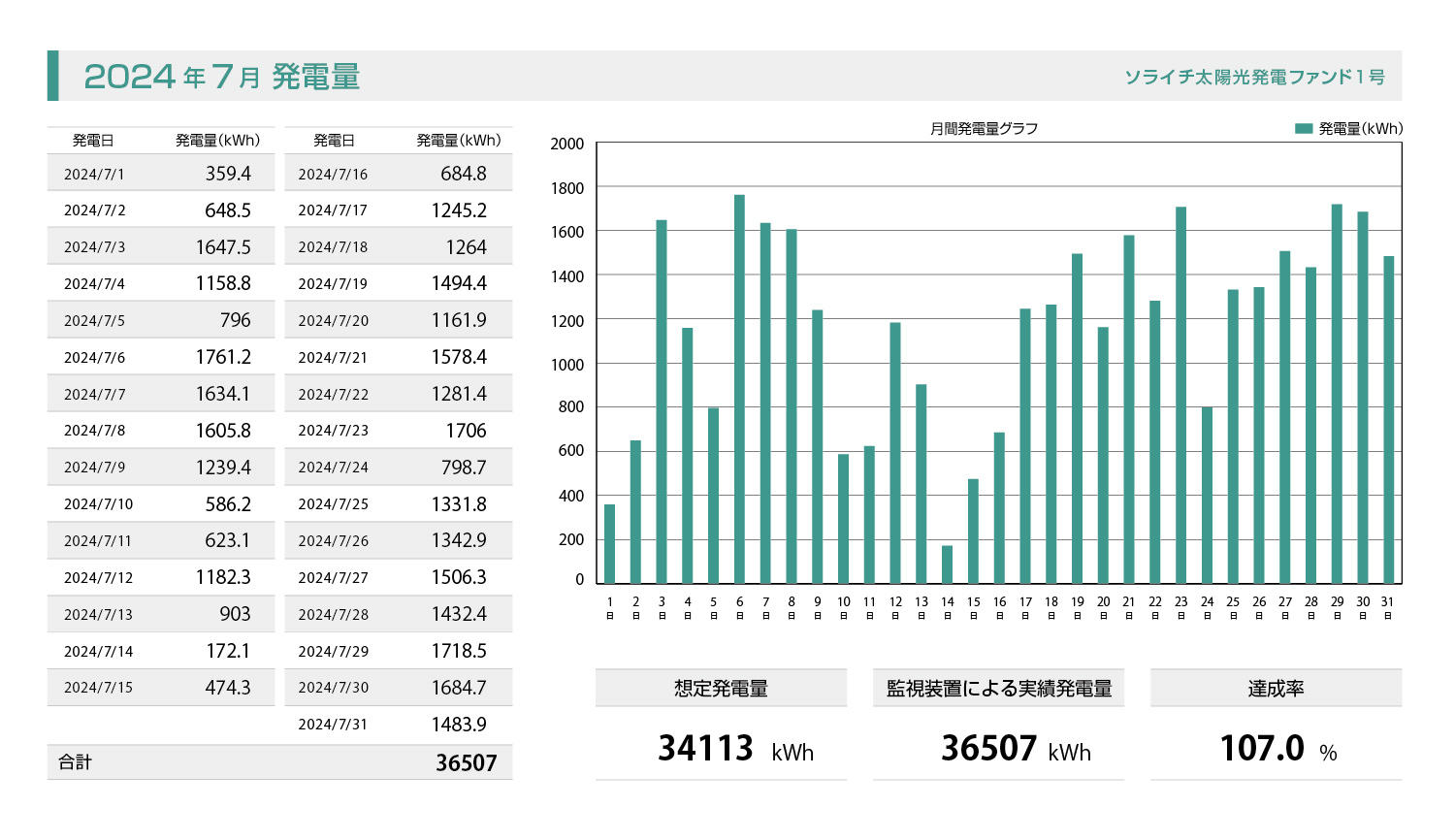Select the value 1264 for 7/18
This screenshot has width=1455, height=840.
[x=466, y=247]
